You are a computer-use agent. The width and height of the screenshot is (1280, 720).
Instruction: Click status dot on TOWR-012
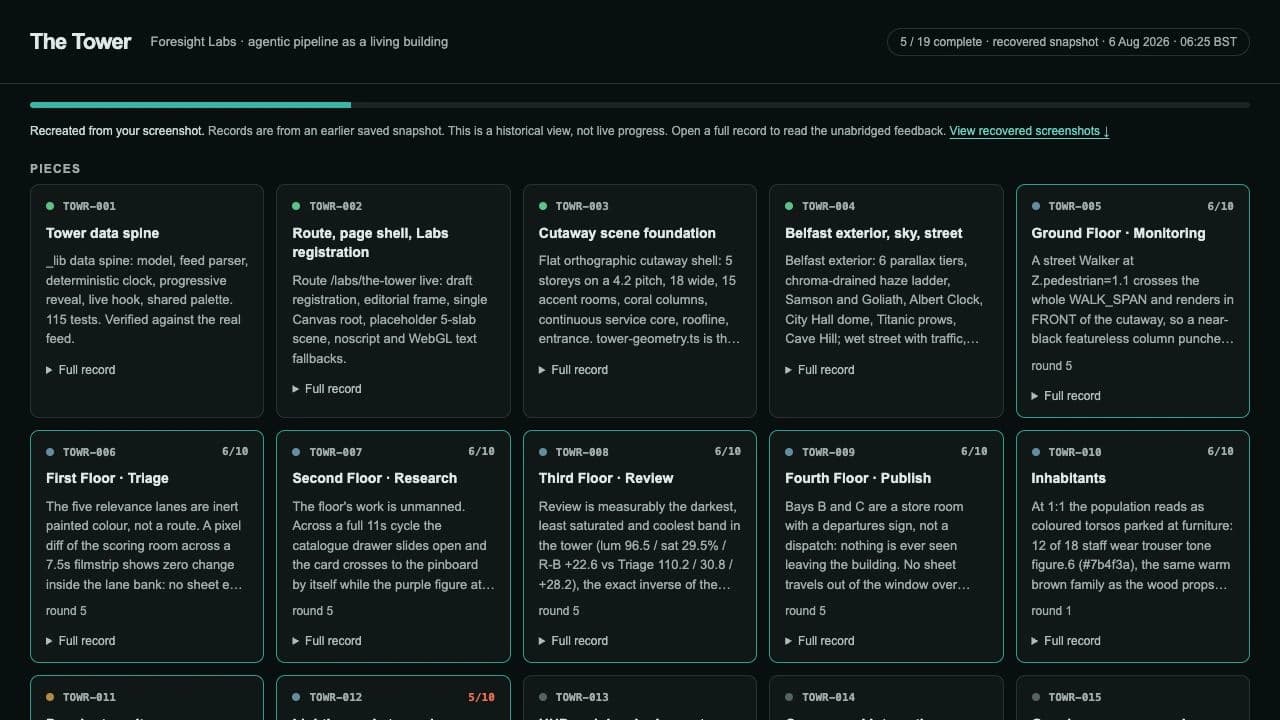pos(296,697)
